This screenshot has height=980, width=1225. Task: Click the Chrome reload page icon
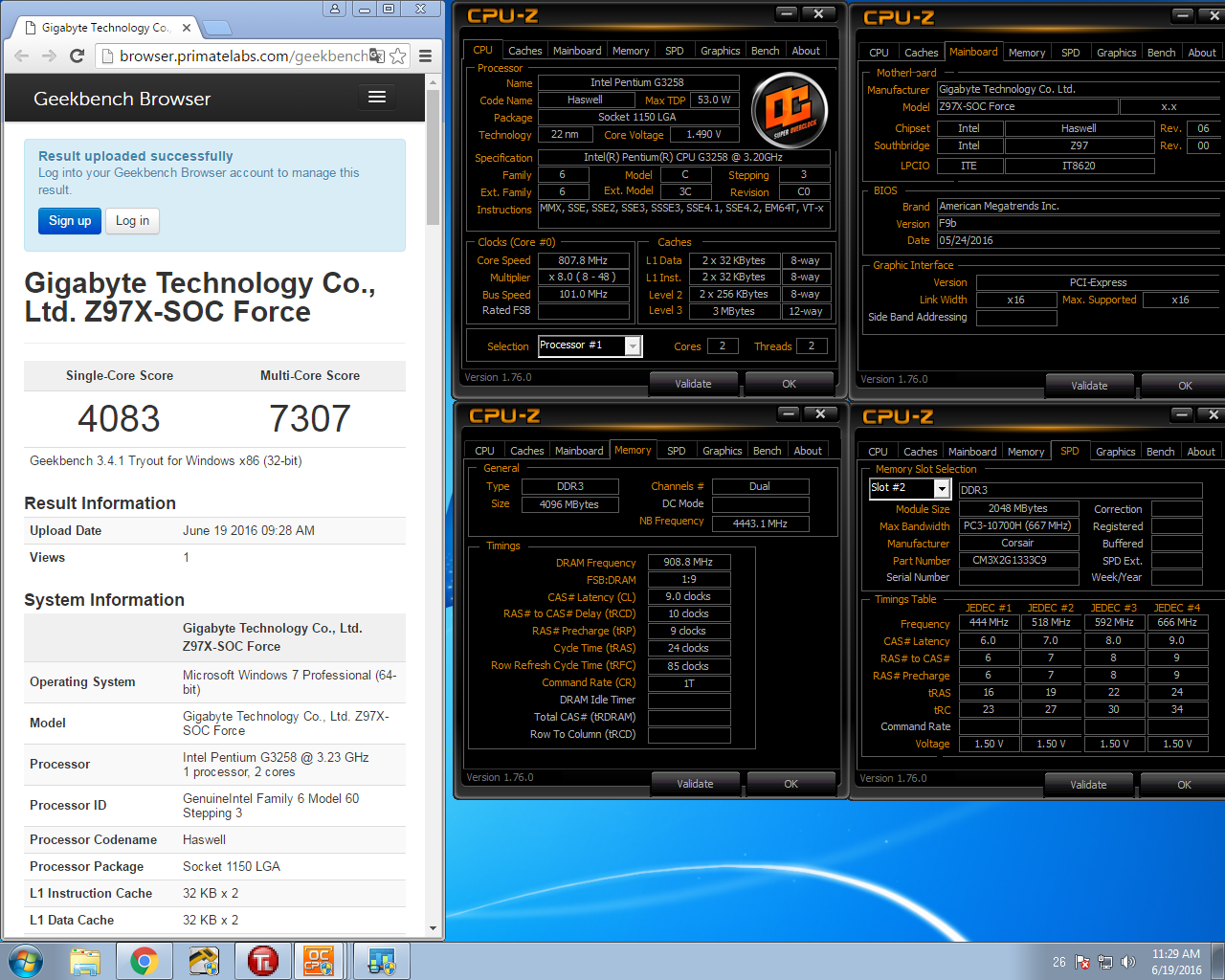click(x=77, y=56)
